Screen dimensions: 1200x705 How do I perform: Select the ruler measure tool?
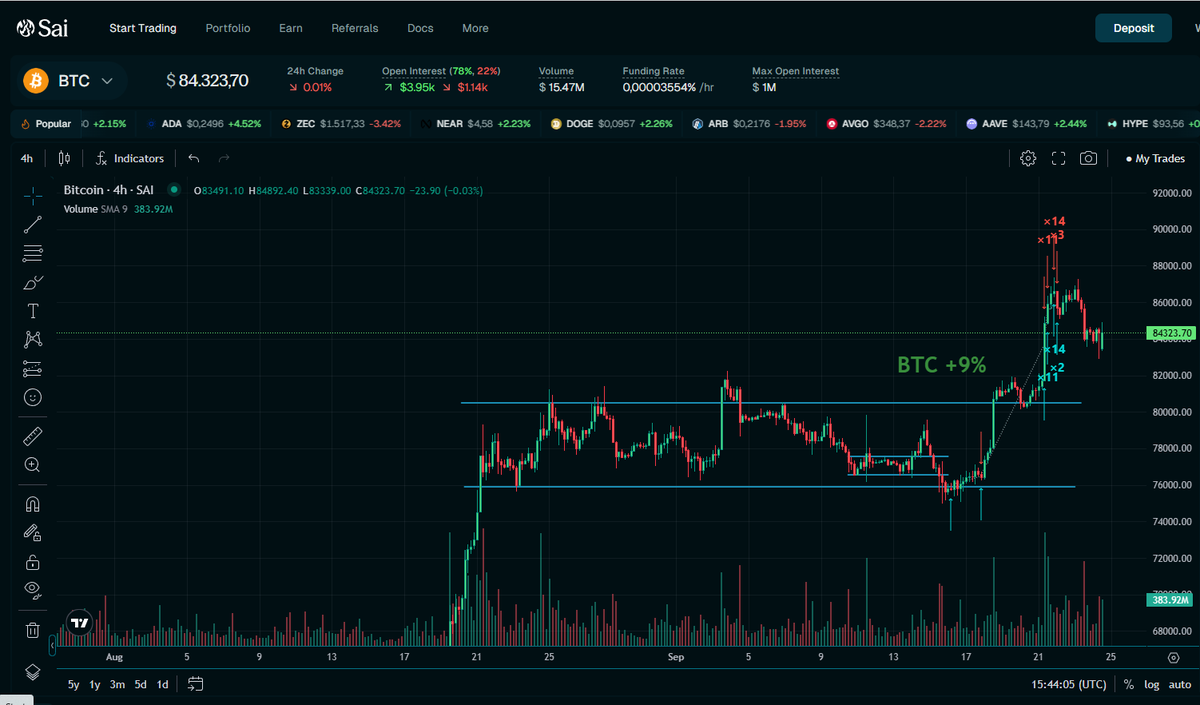pyautogui.click(x=33, y=436)
